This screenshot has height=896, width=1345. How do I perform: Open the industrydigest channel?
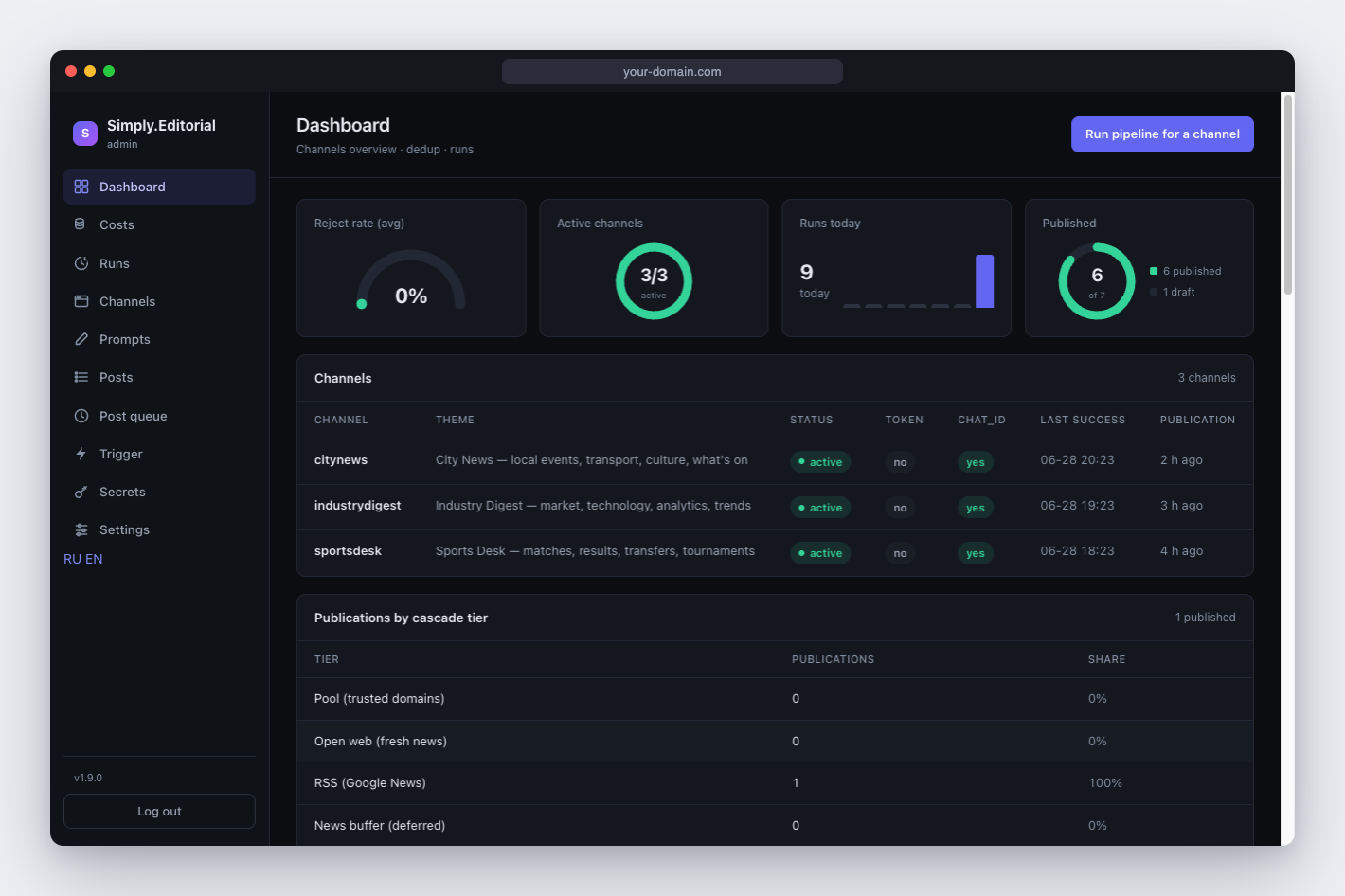click(357, 506)
